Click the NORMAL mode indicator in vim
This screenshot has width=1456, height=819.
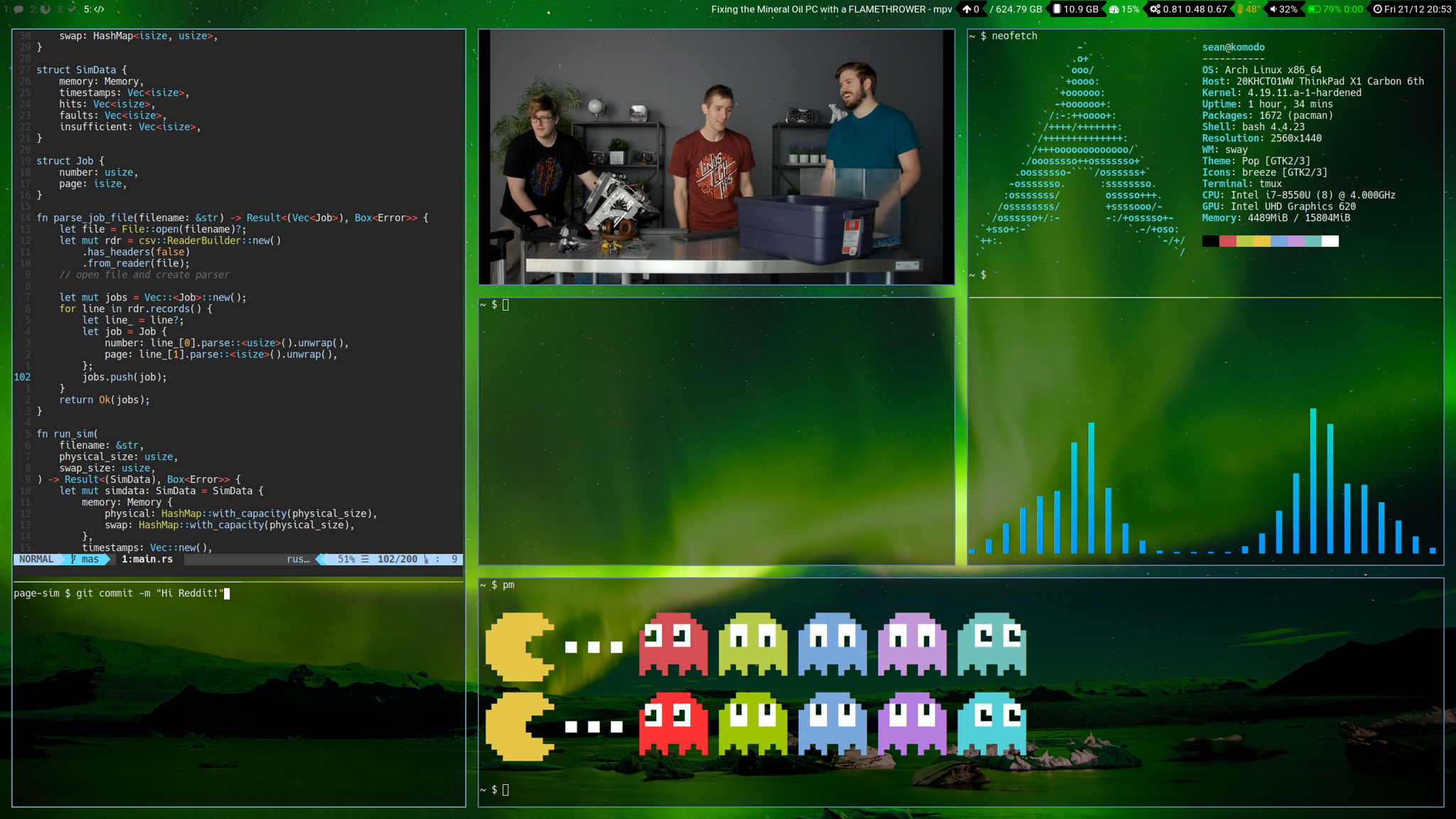pos(36,560)
